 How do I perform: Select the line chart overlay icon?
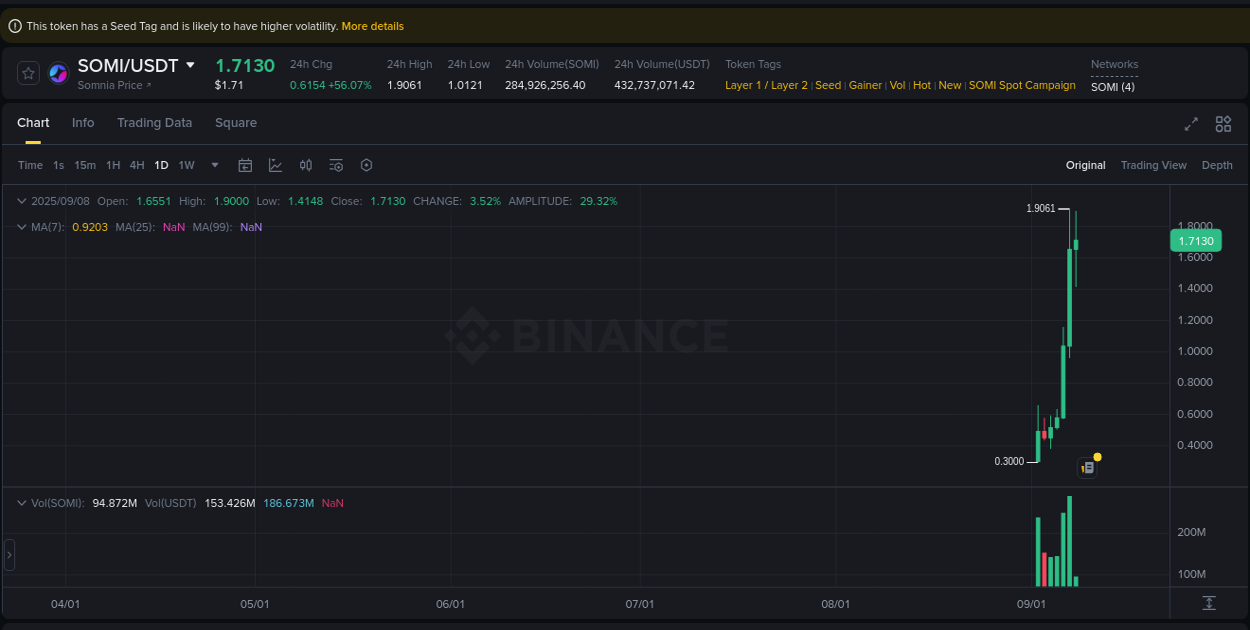275,165
